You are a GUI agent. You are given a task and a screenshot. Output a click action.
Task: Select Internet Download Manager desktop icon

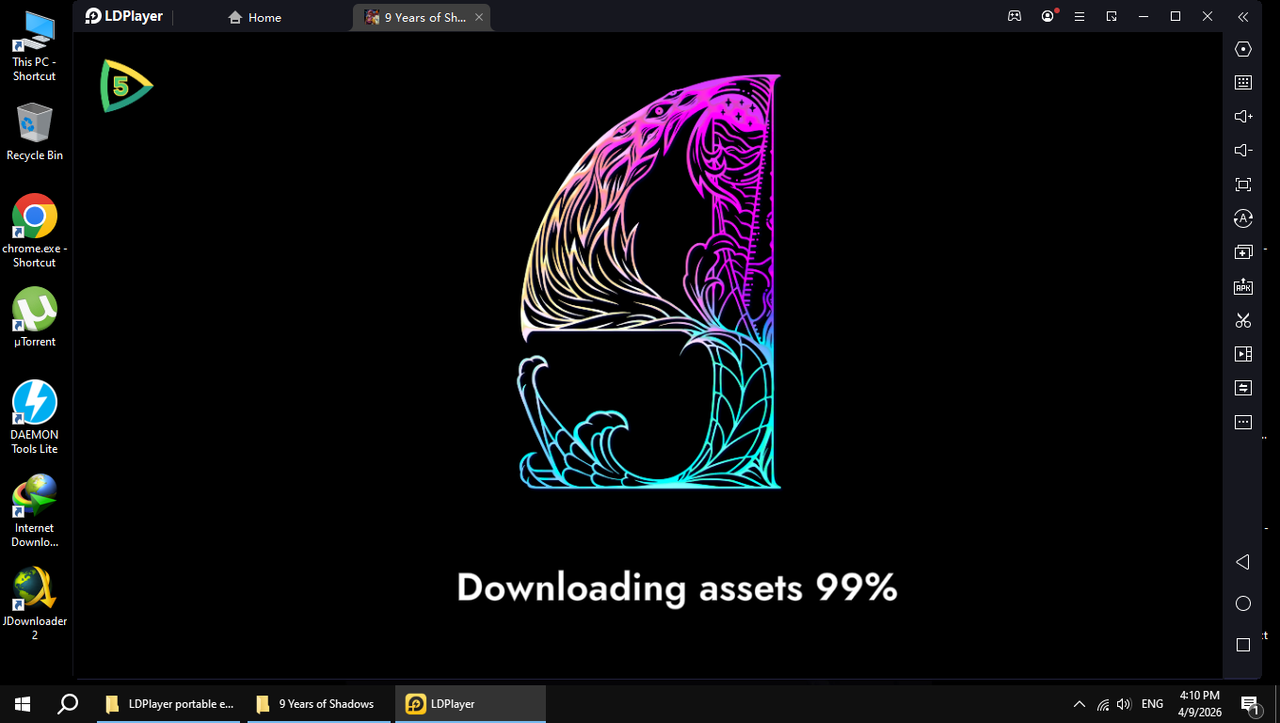tap(34, 511)
